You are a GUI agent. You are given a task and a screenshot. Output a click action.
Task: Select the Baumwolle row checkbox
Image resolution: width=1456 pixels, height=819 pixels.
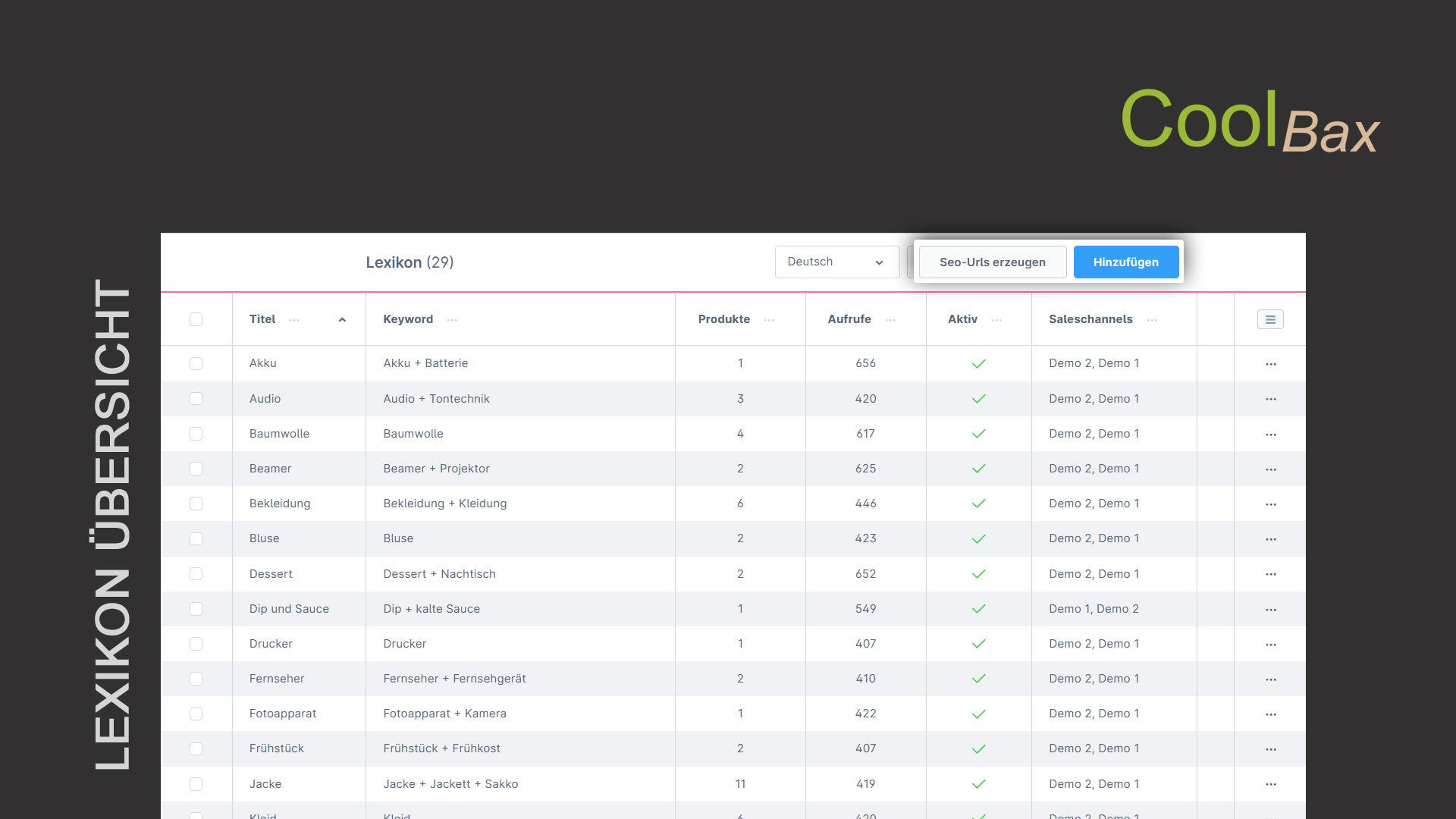(196, 434)
